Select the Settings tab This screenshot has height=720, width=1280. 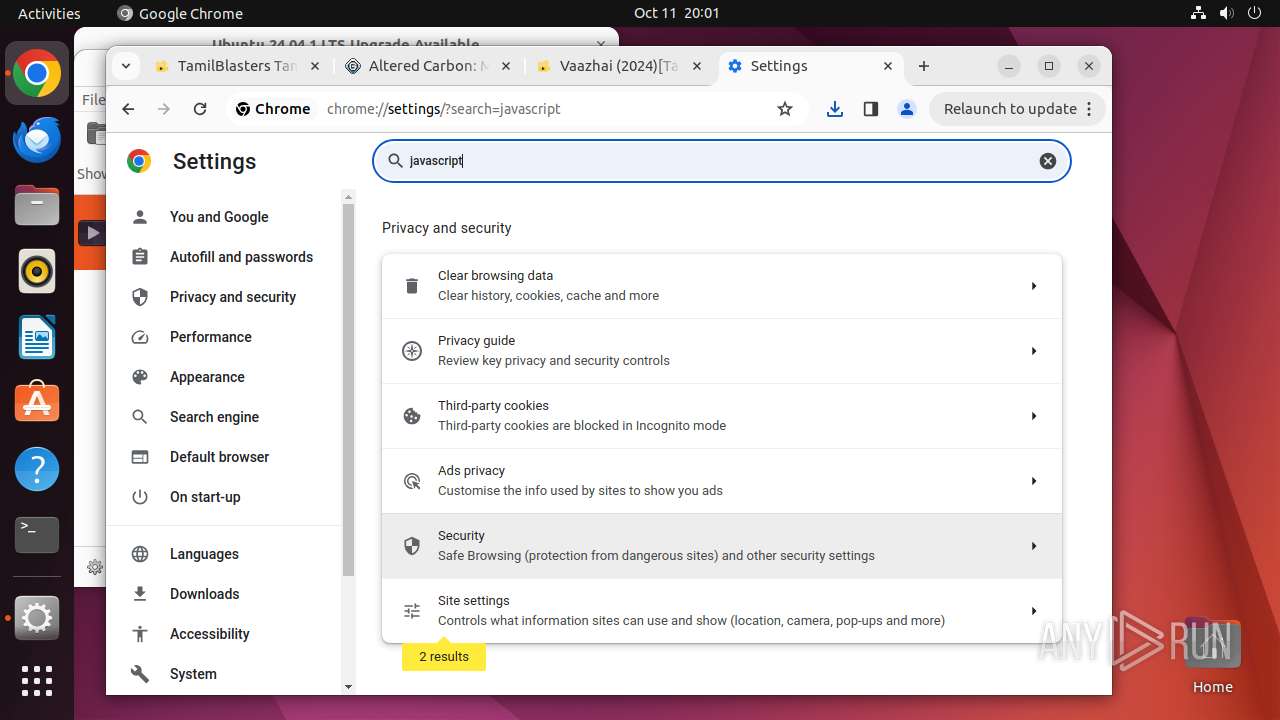[810, 66]
